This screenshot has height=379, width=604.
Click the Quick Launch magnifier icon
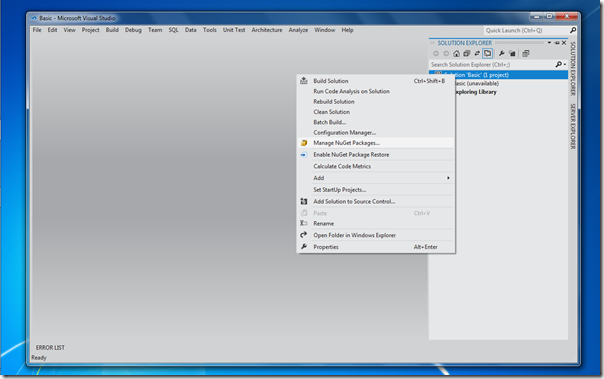[573, 30]
